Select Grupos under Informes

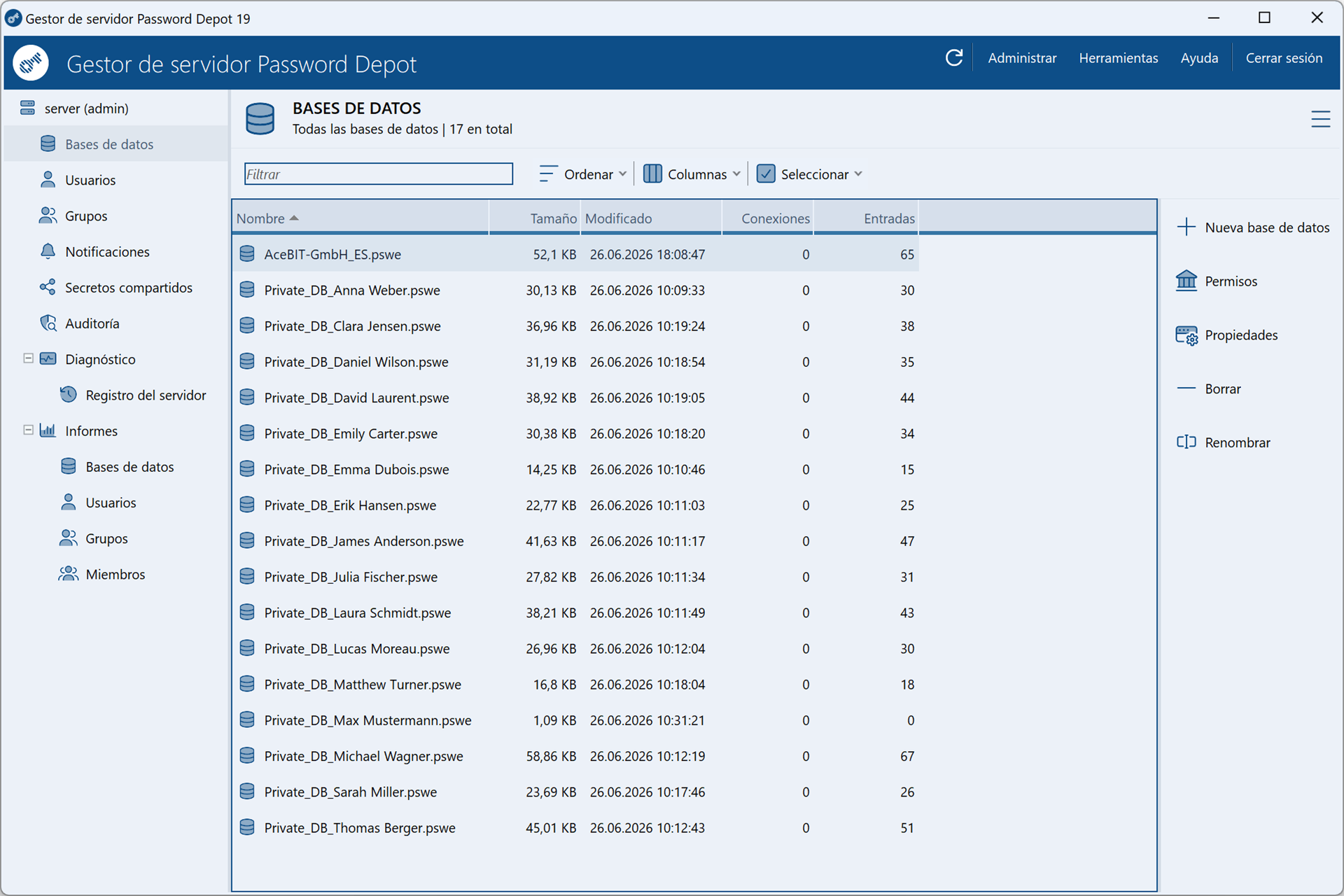pyautogui.click(x=106, y=538)
